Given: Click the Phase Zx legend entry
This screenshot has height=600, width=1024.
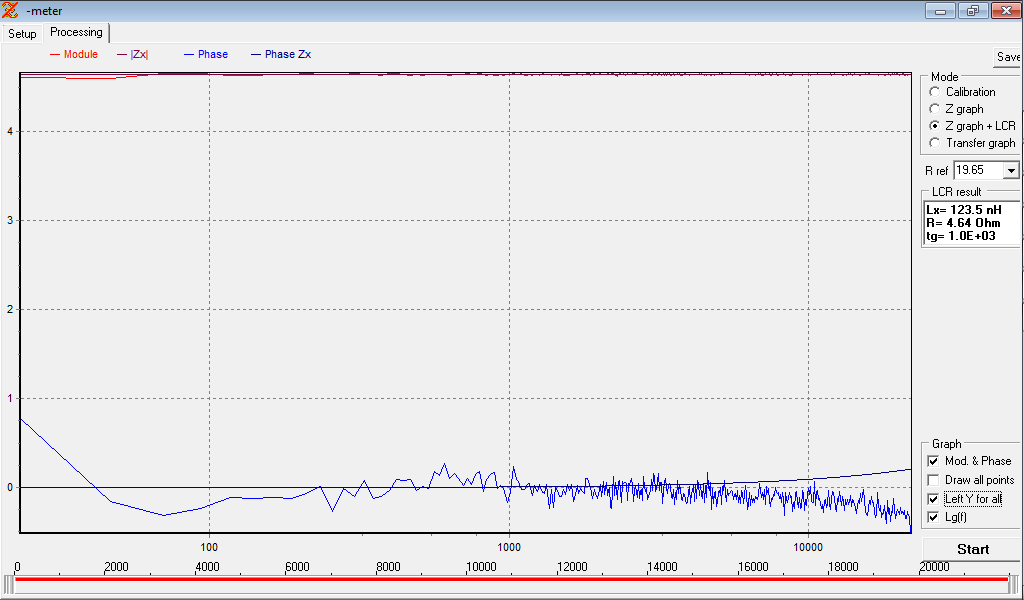Looking at the screenshot, I should pos(281,54).
